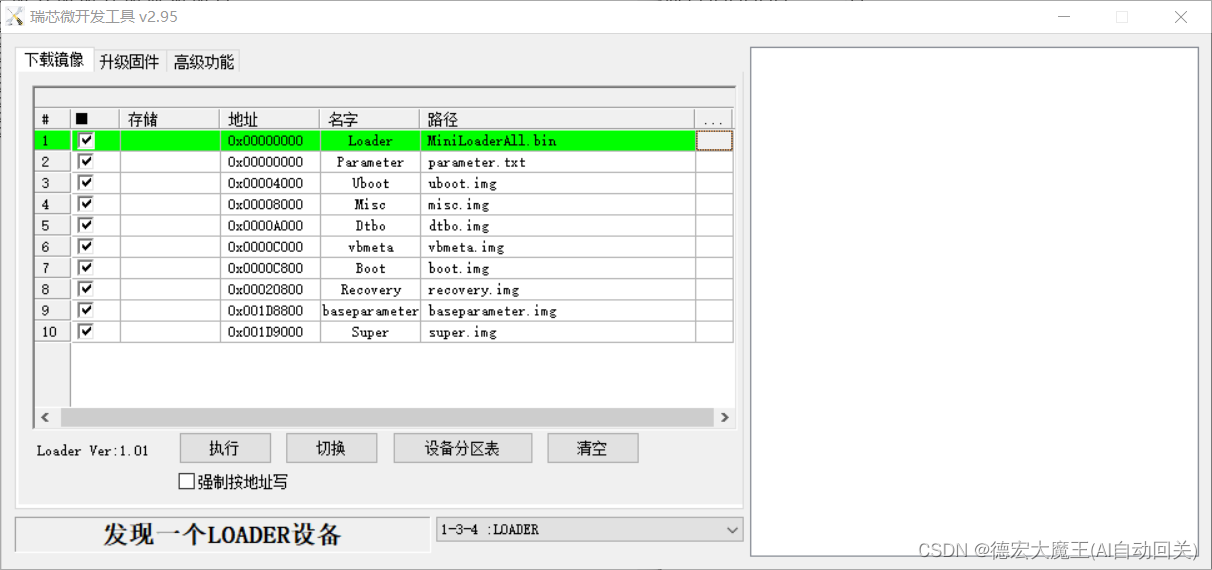Screen dimensions: 1212x570
Task: Toggle the Recovery row checkbox
Action: (86, 289)
